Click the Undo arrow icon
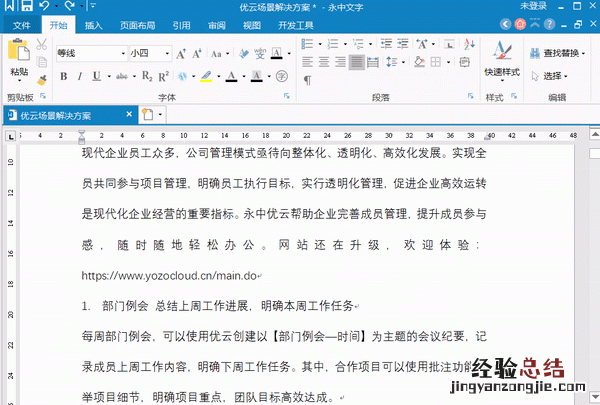600x405 pixels. [x=43, y=6]
